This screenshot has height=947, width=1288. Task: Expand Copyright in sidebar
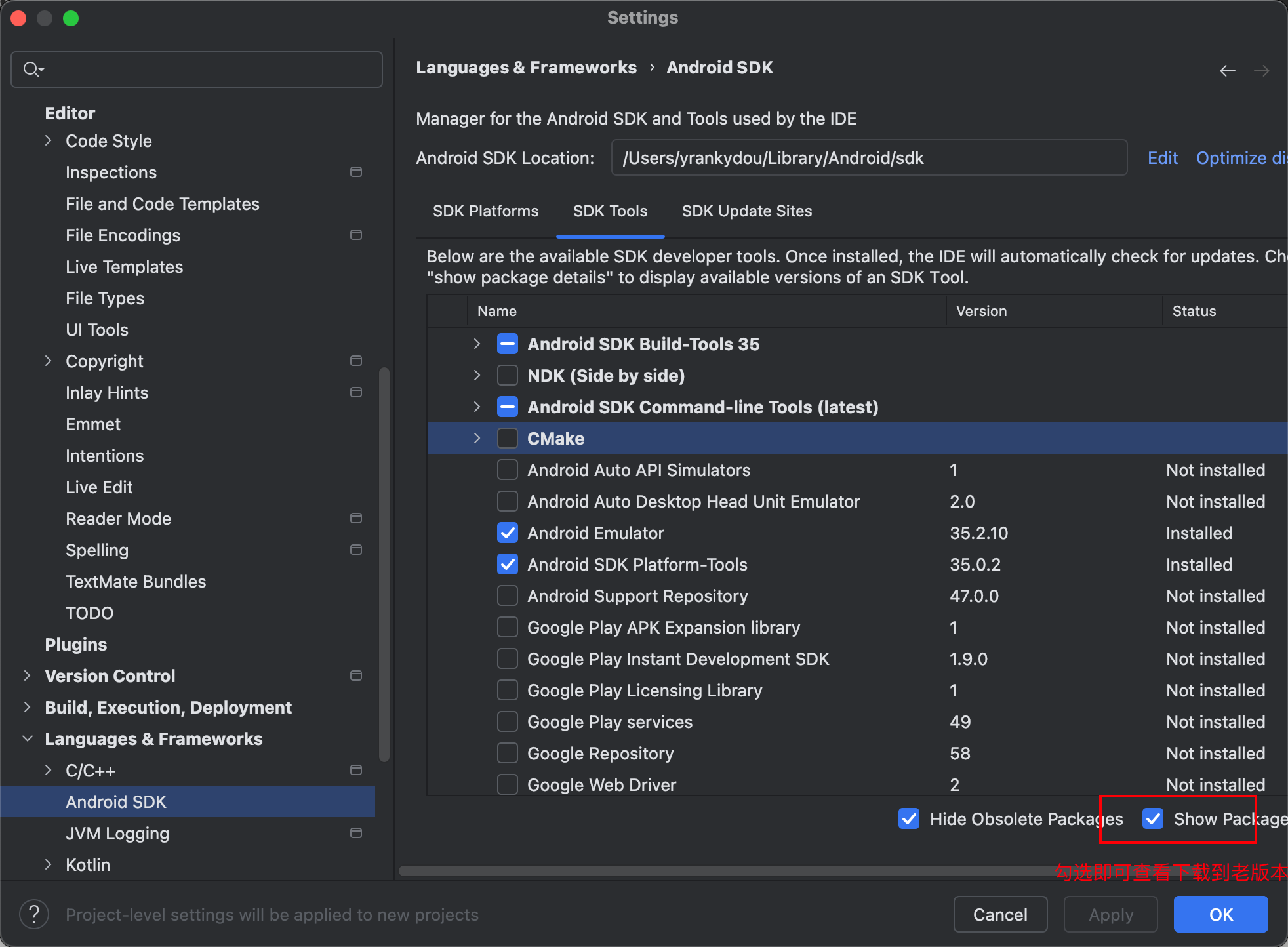click(x=48, y=361)
